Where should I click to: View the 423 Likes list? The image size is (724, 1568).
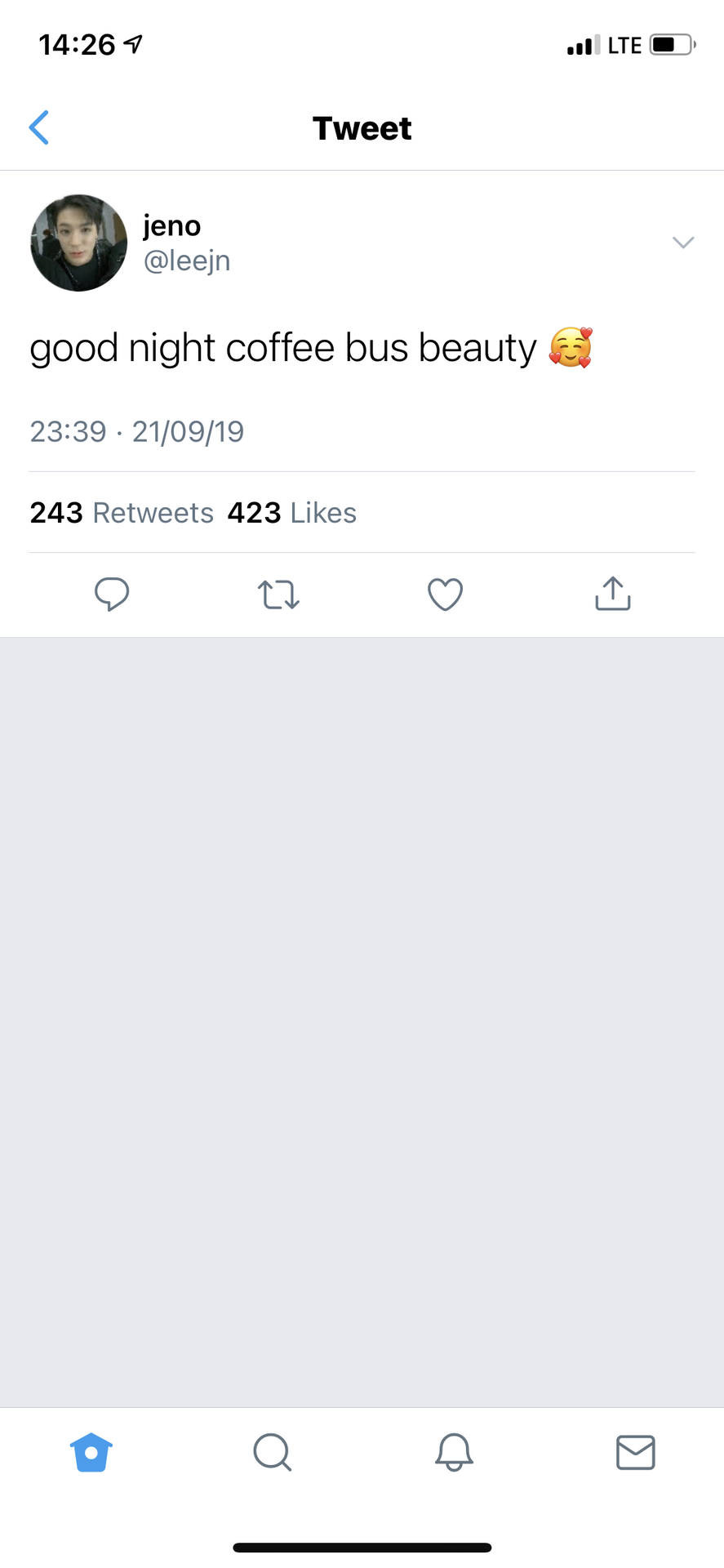(292, 513)
